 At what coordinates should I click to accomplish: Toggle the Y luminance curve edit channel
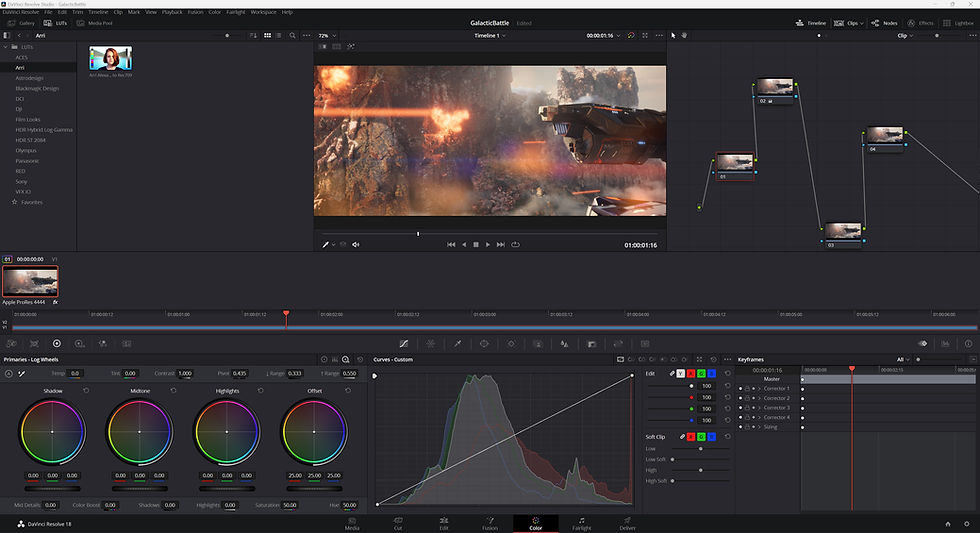pos(681,373)
